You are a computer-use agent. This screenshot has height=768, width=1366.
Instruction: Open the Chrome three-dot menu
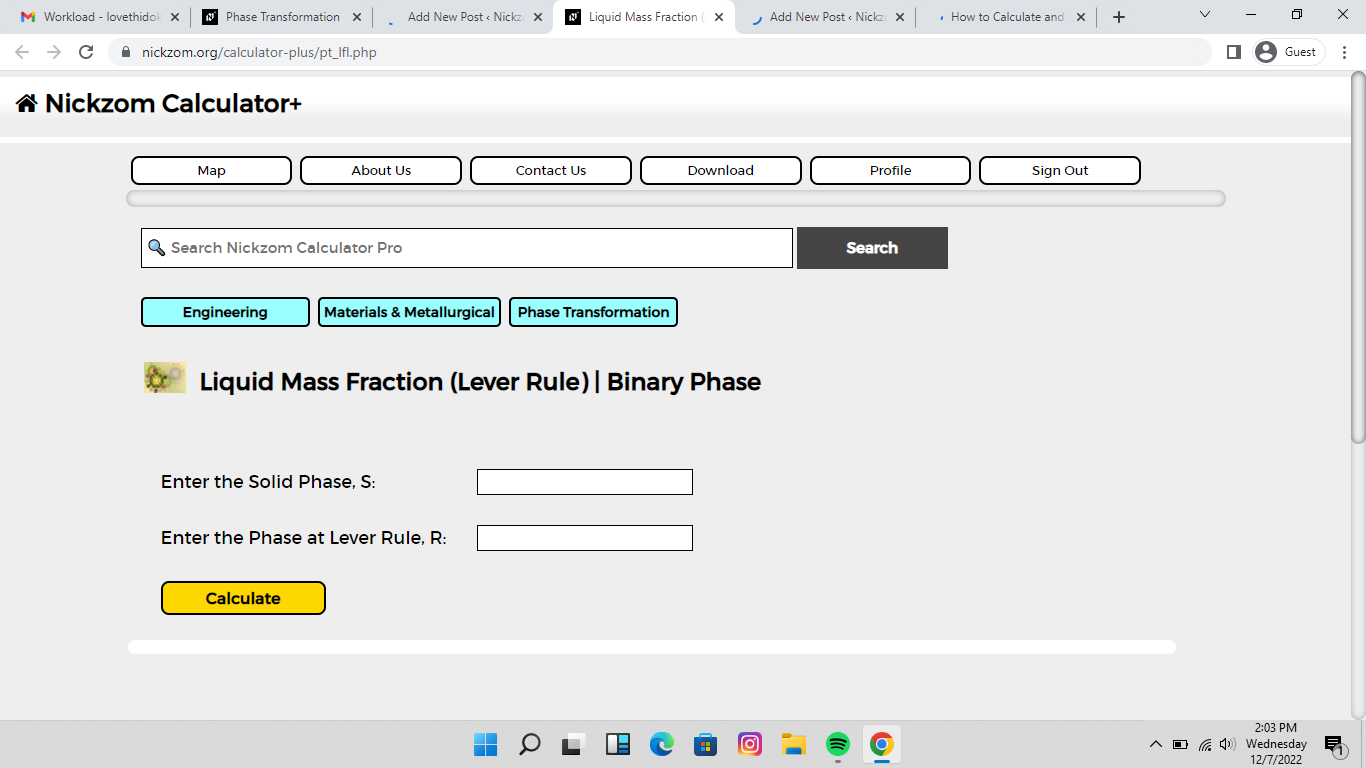1345,52
